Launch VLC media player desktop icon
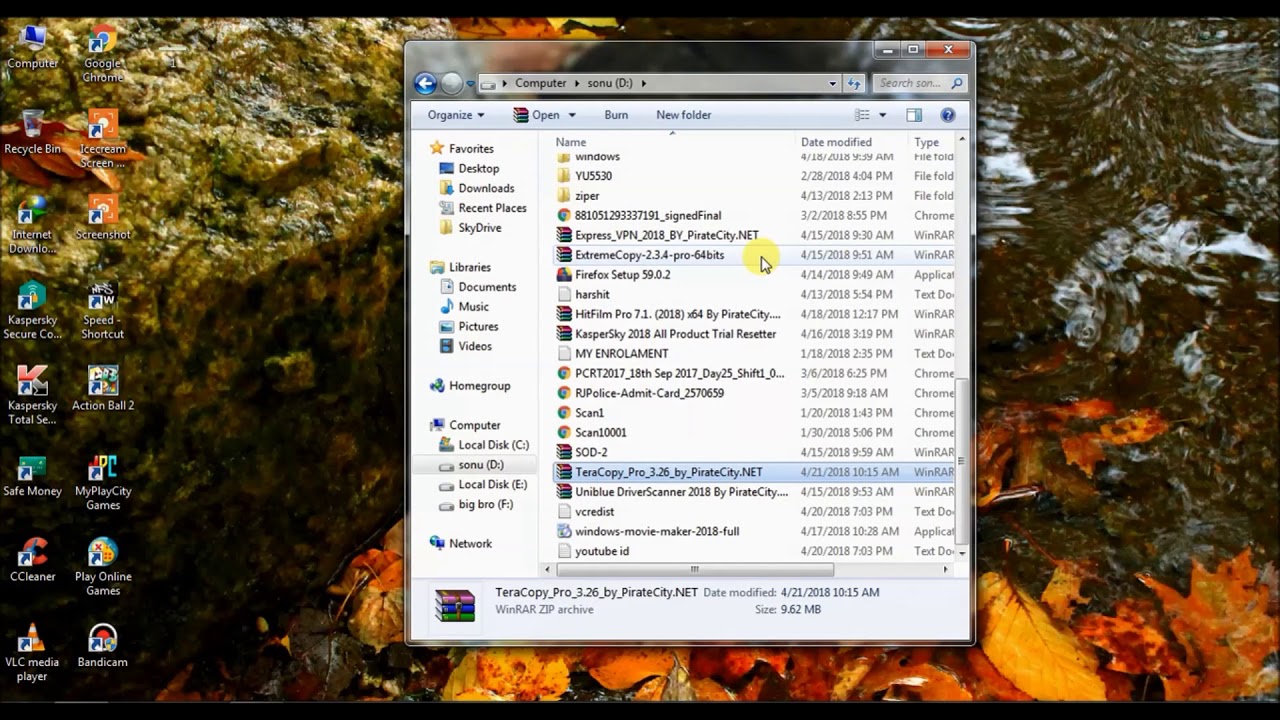 pyautogui.click(x=32, y=653)
